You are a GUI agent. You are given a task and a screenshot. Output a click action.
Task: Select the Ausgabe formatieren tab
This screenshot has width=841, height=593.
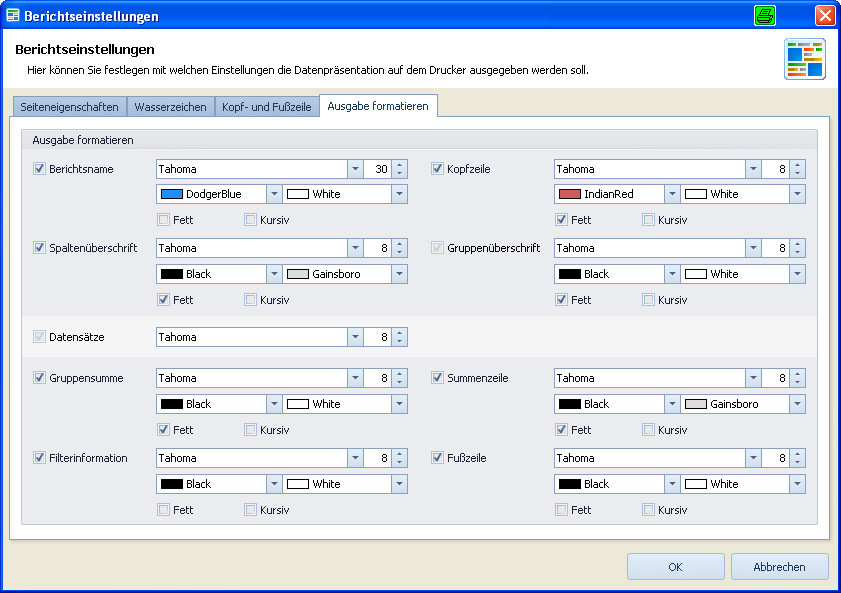[378, 106]
